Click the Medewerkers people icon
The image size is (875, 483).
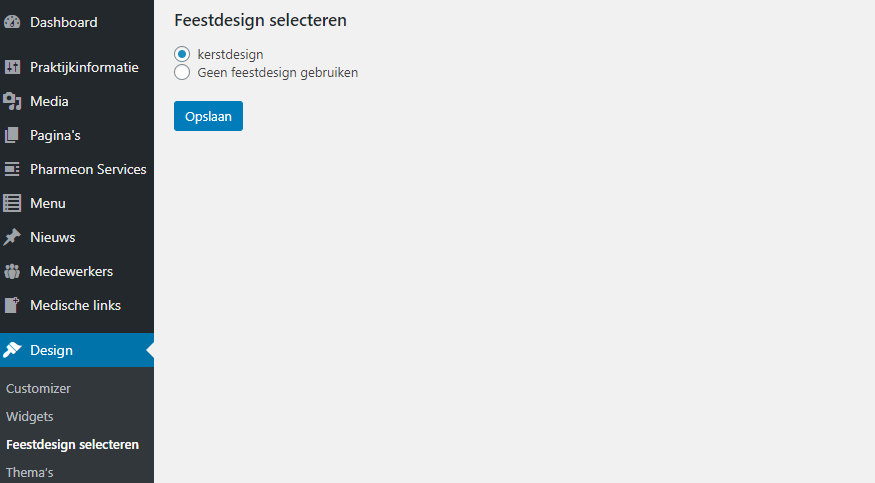coord(12,271)
